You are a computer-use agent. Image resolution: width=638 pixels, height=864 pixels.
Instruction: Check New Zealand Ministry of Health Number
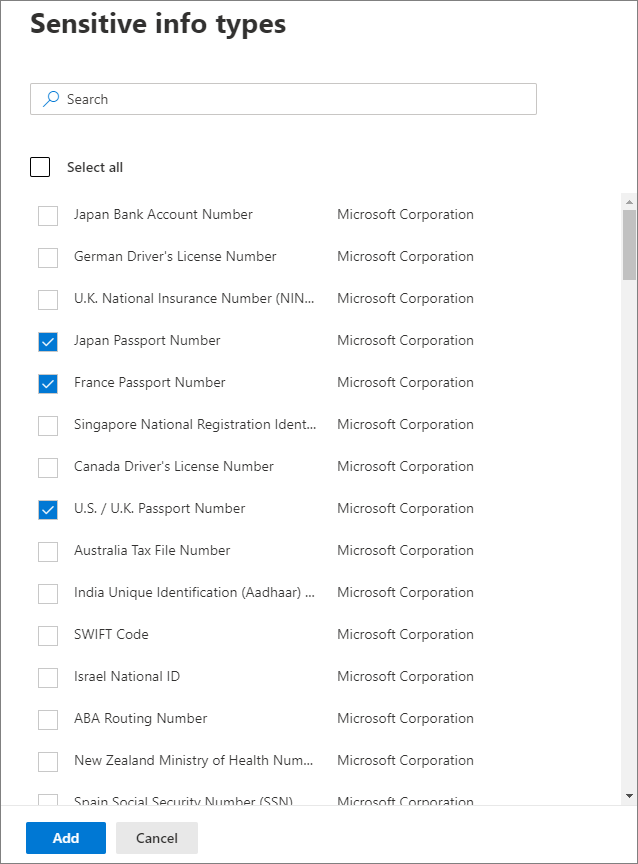click(47, 761)
